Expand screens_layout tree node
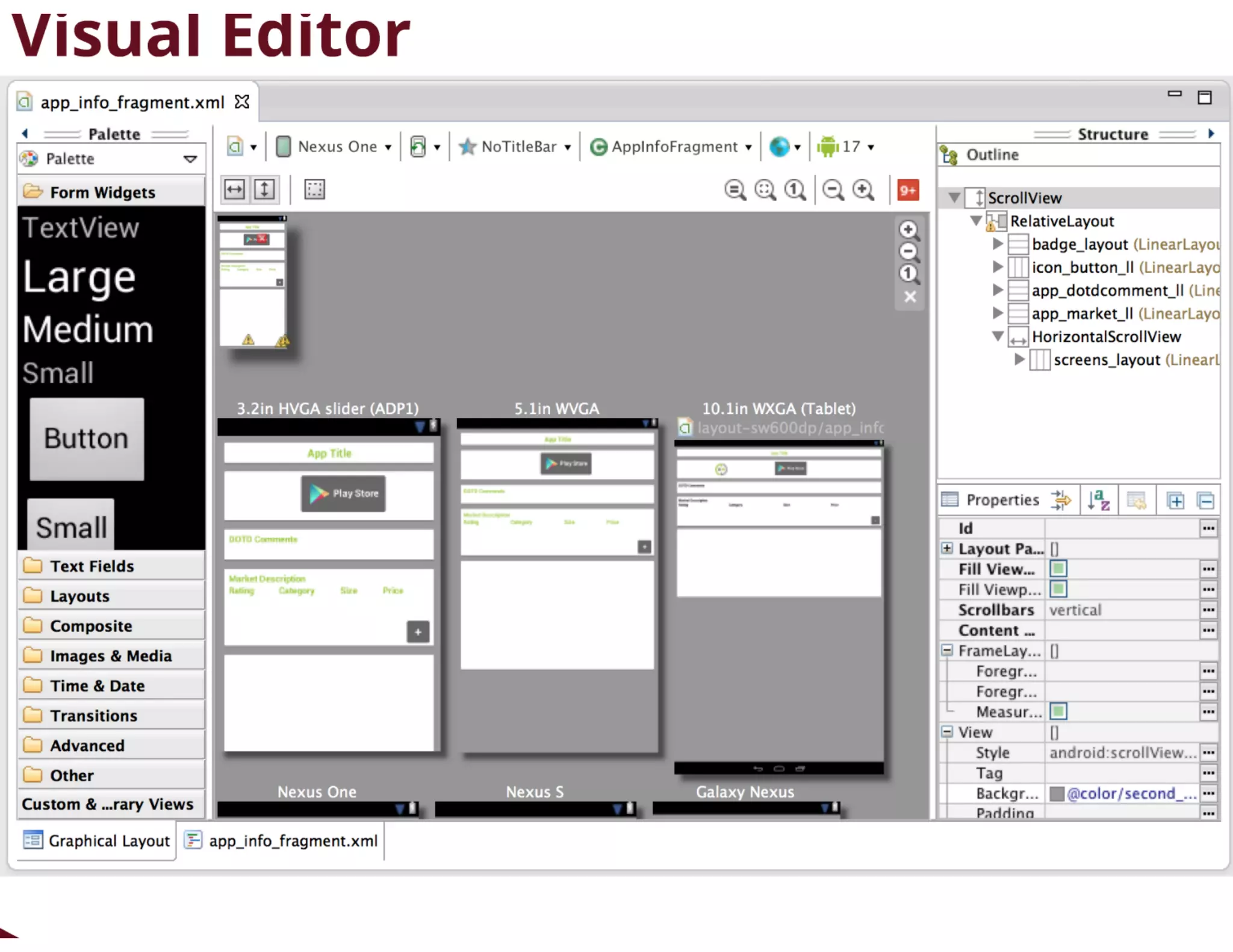1233x952 pixels. pyautogui.click(x=1019, y=359)
